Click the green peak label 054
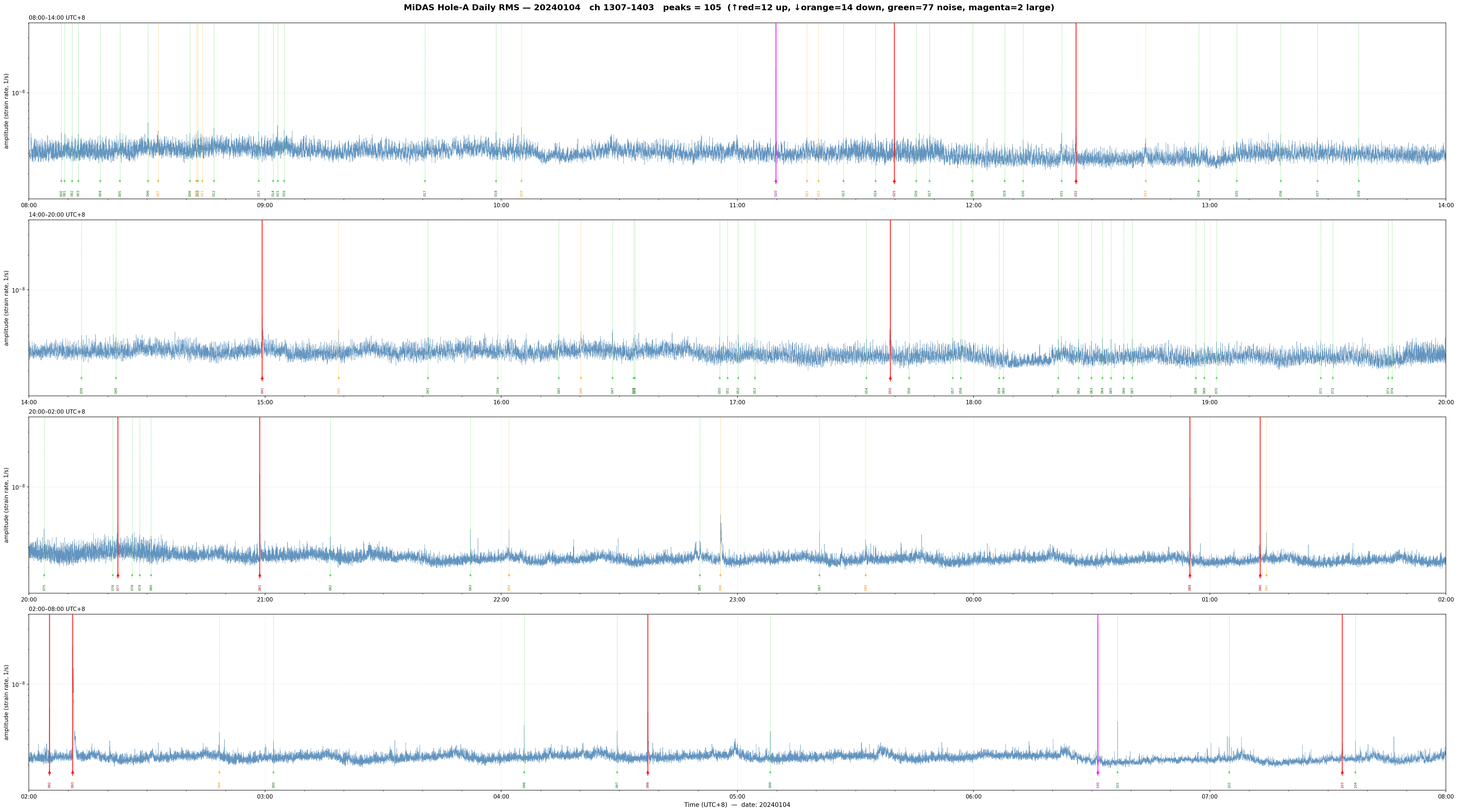 pyautogui.click(x=866, y=391)
